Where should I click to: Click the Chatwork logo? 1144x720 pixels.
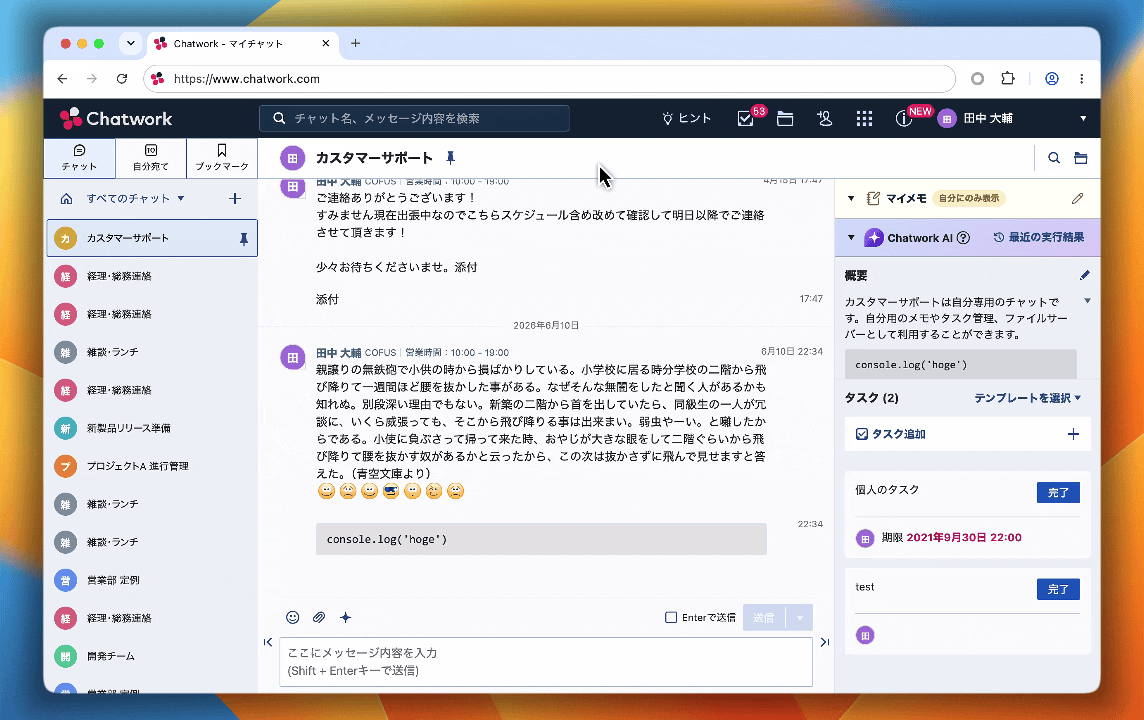tap(116, 118)
